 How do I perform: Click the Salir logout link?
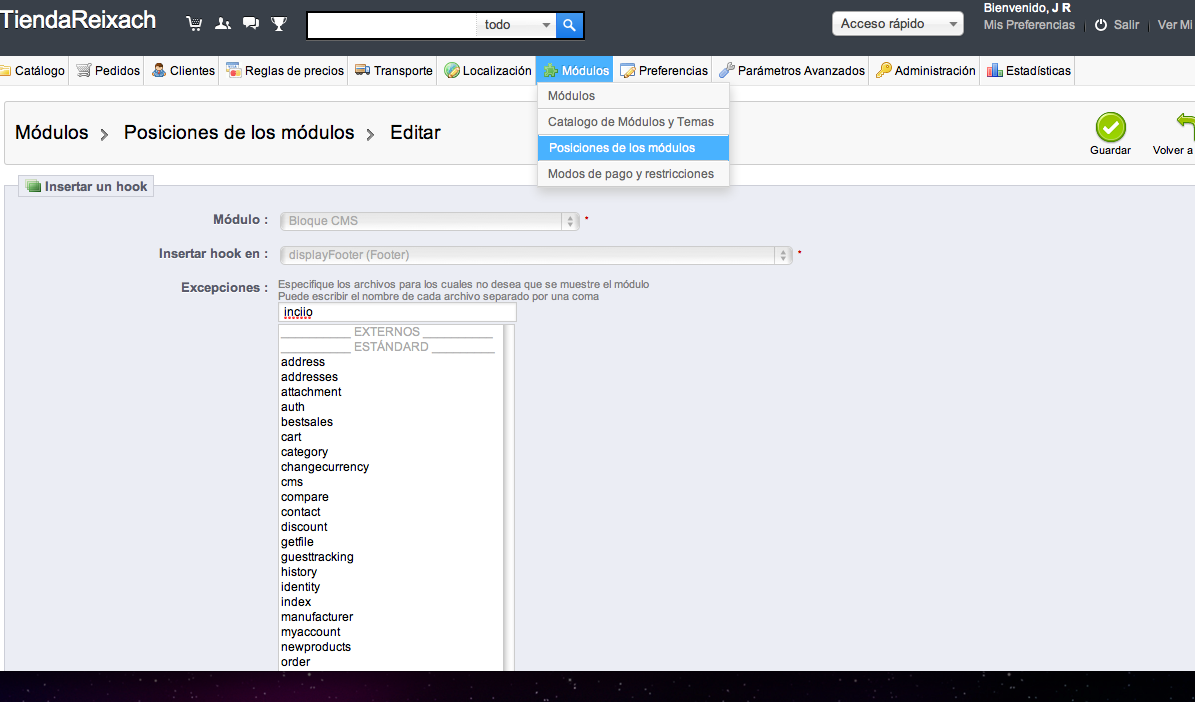(1126, 25)
